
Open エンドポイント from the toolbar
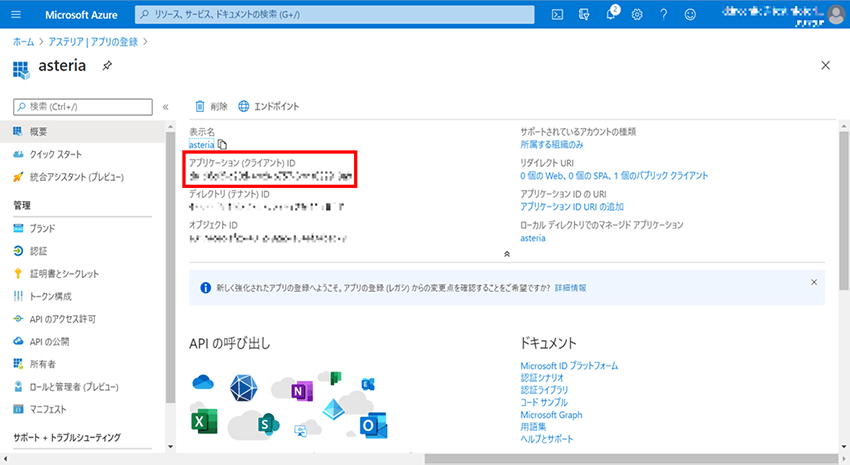(x=269, y=106)
